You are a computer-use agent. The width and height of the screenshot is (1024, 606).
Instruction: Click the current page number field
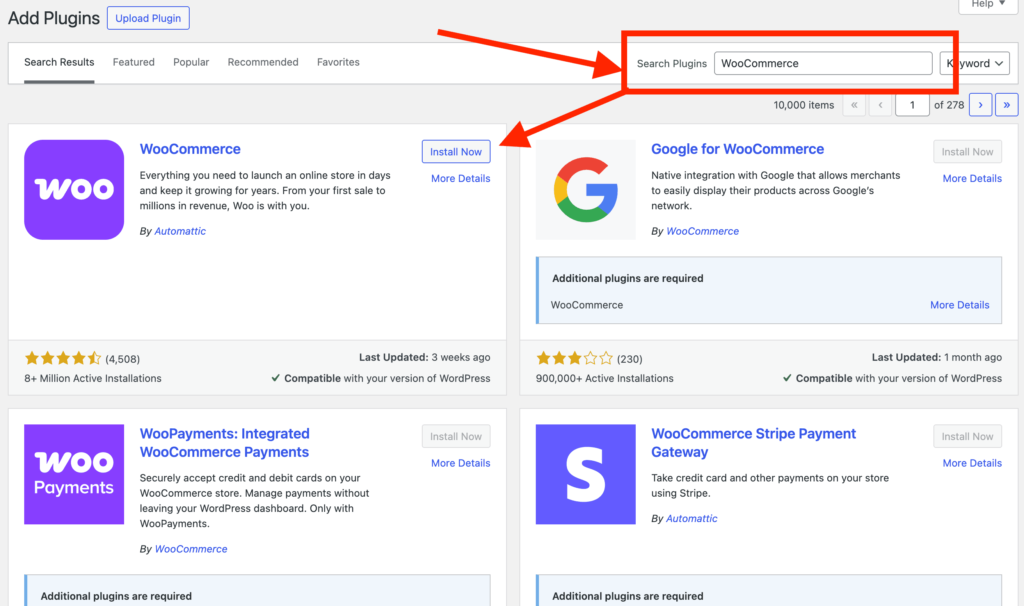tap(912, 104)
